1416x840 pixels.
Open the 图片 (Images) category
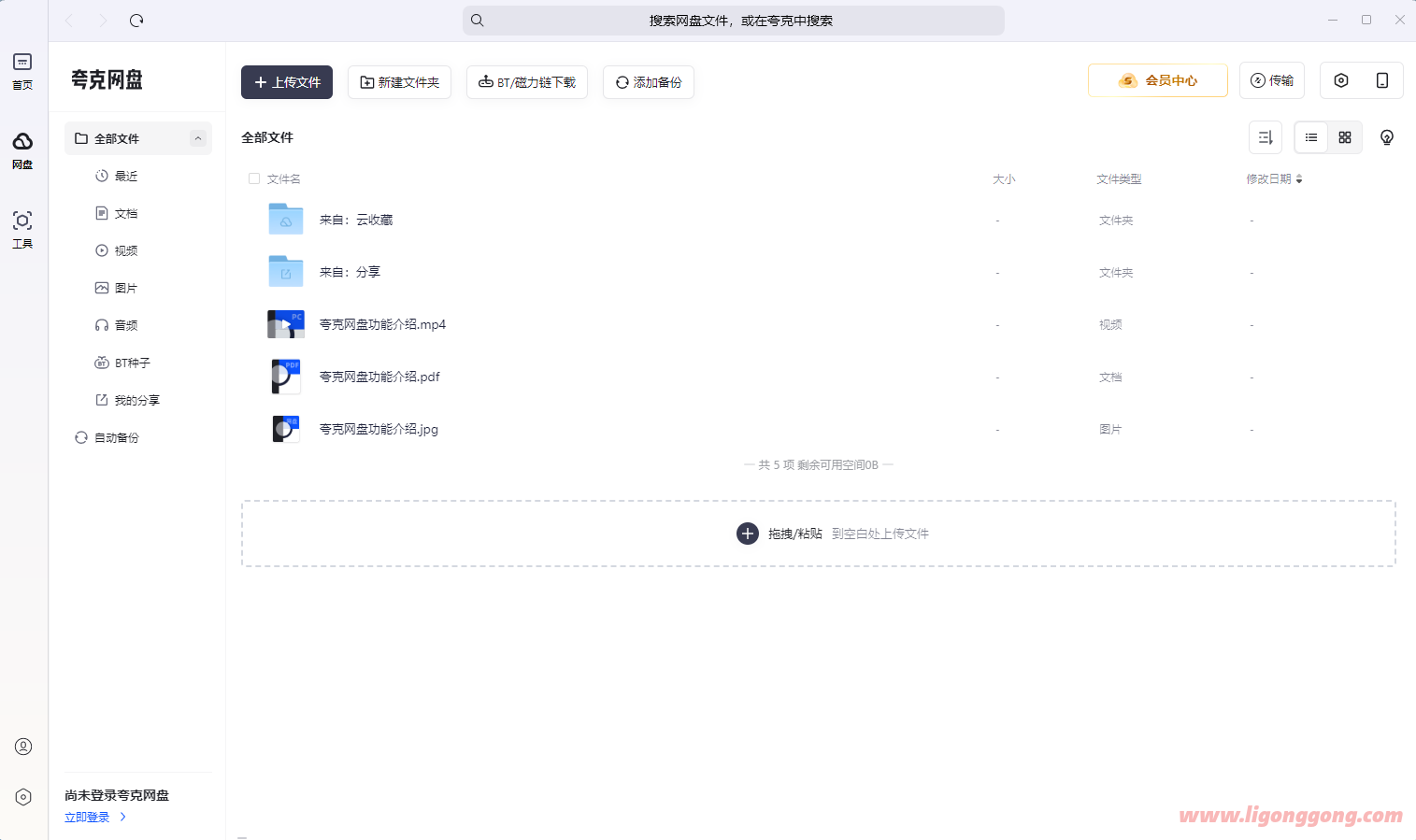(128, 287)
